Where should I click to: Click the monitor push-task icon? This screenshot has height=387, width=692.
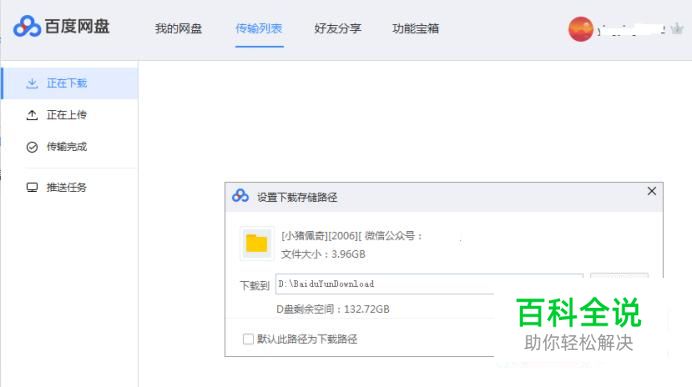32,188
